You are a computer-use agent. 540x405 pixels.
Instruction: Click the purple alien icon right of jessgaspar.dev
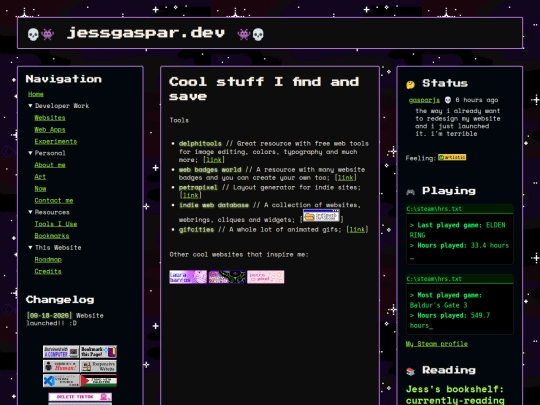tap(243, 34)
